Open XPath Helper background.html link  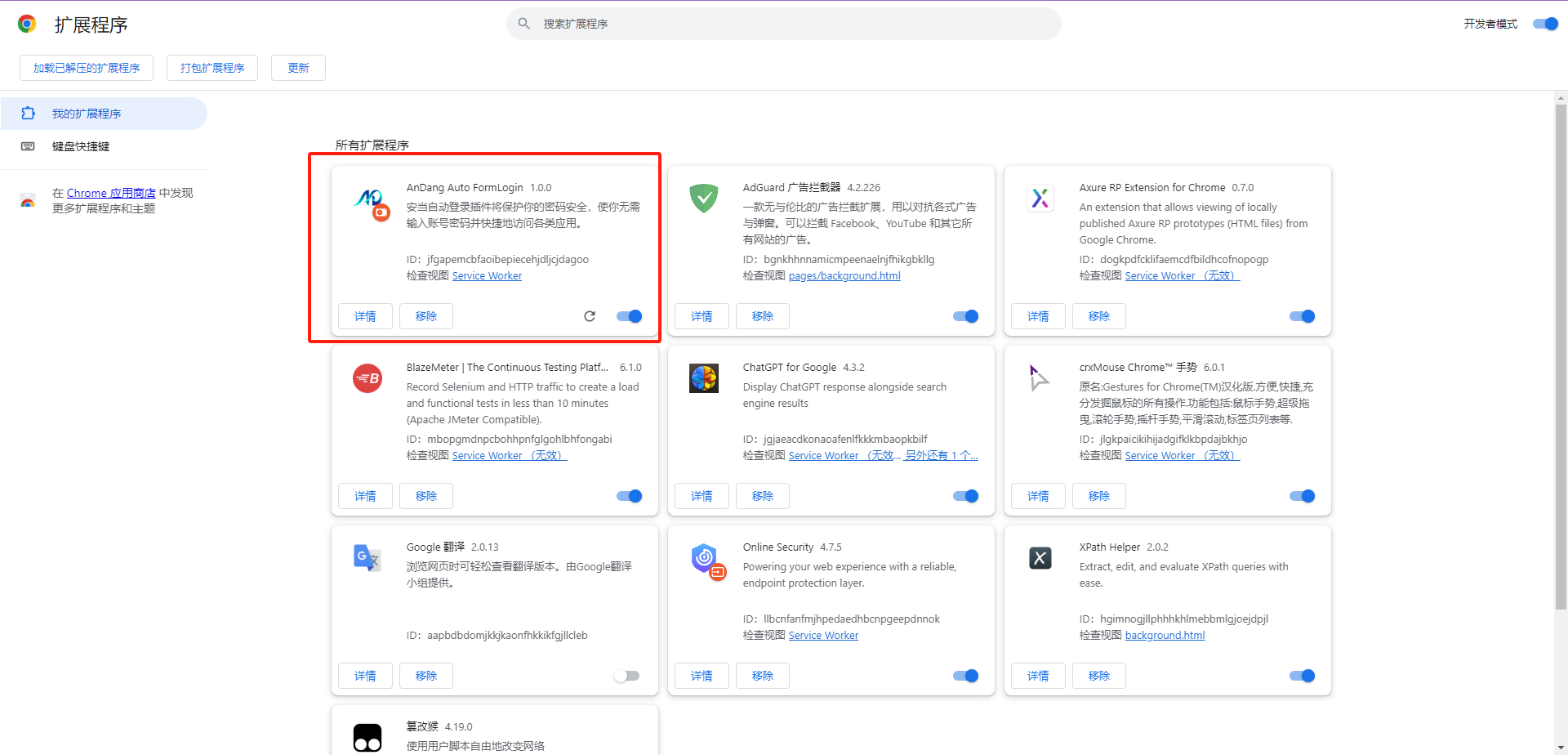point(1165,636)
